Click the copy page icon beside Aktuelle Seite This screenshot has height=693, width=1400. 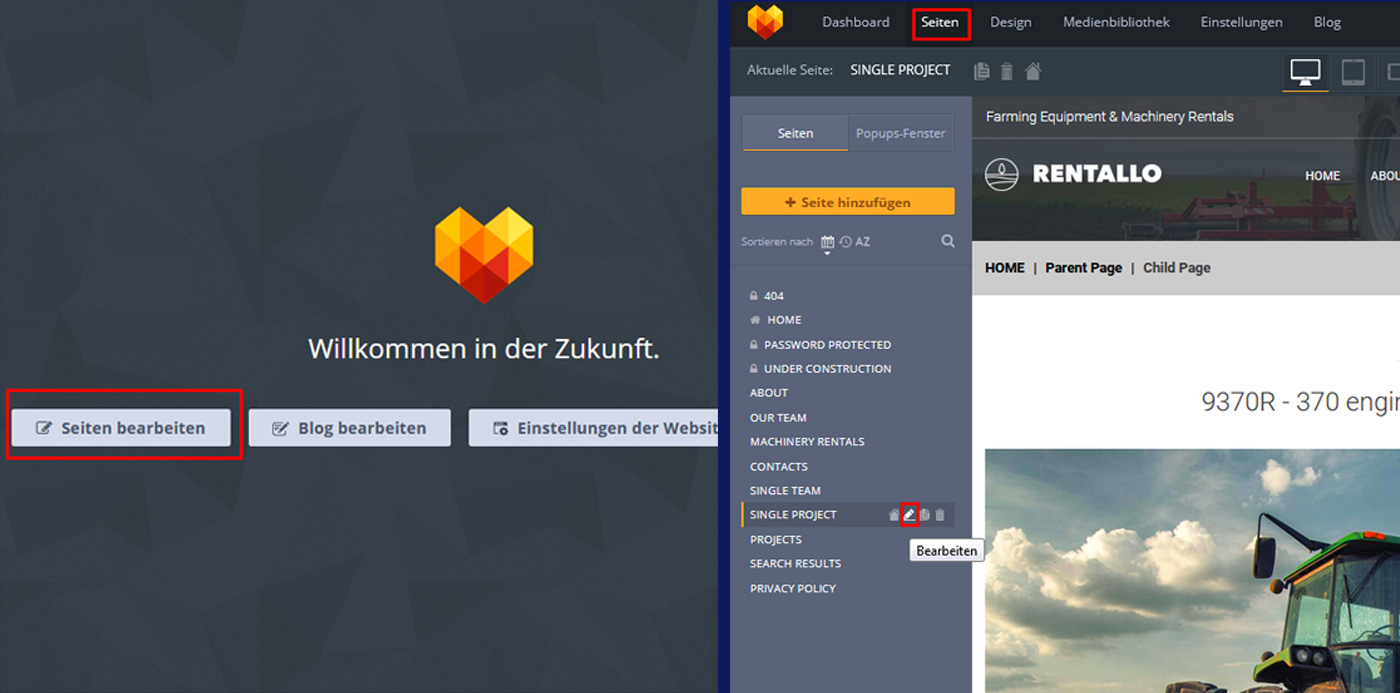(982, 71)
